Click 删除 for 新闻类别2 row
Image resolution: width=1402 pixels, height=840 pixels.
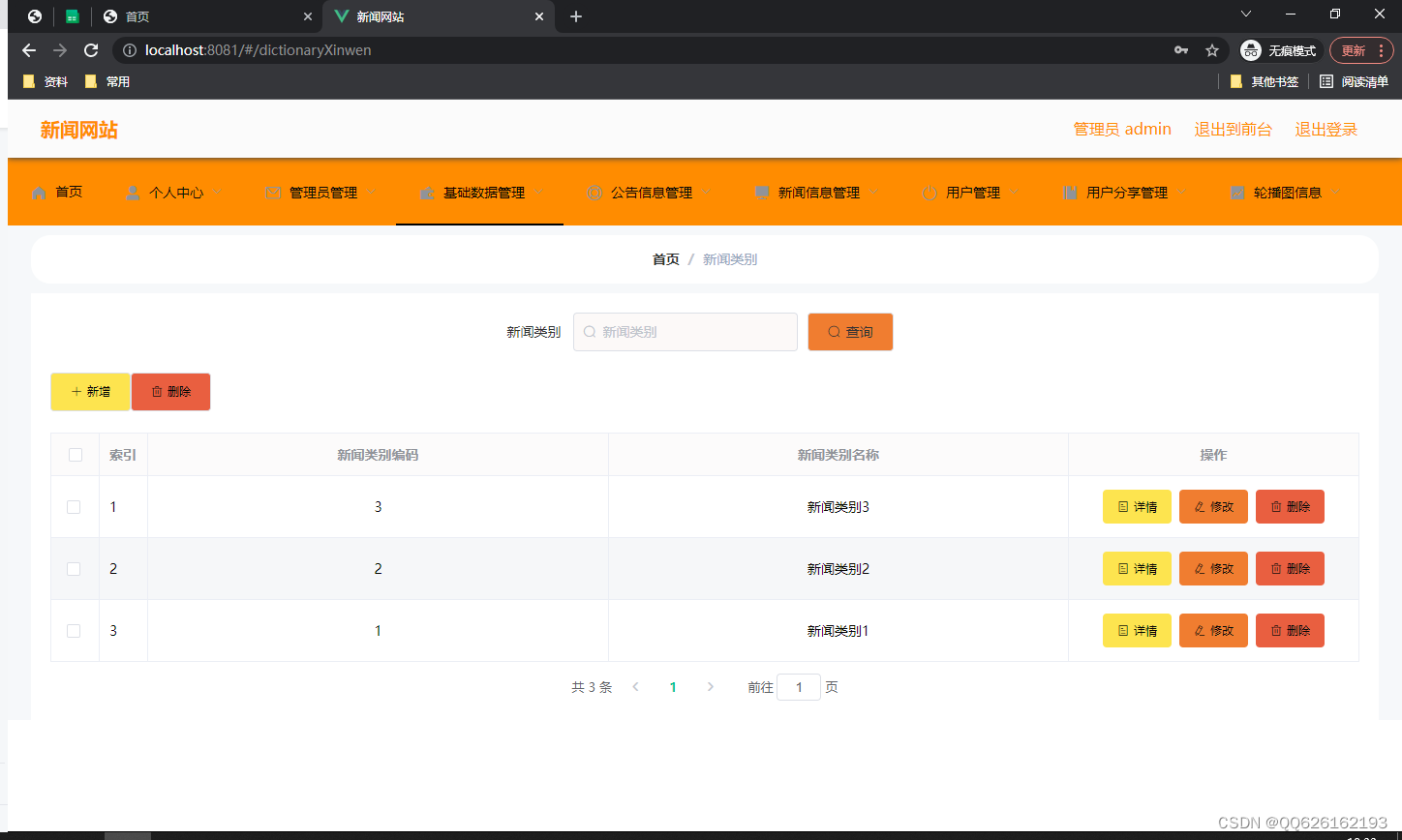[x=1290, y=569]
